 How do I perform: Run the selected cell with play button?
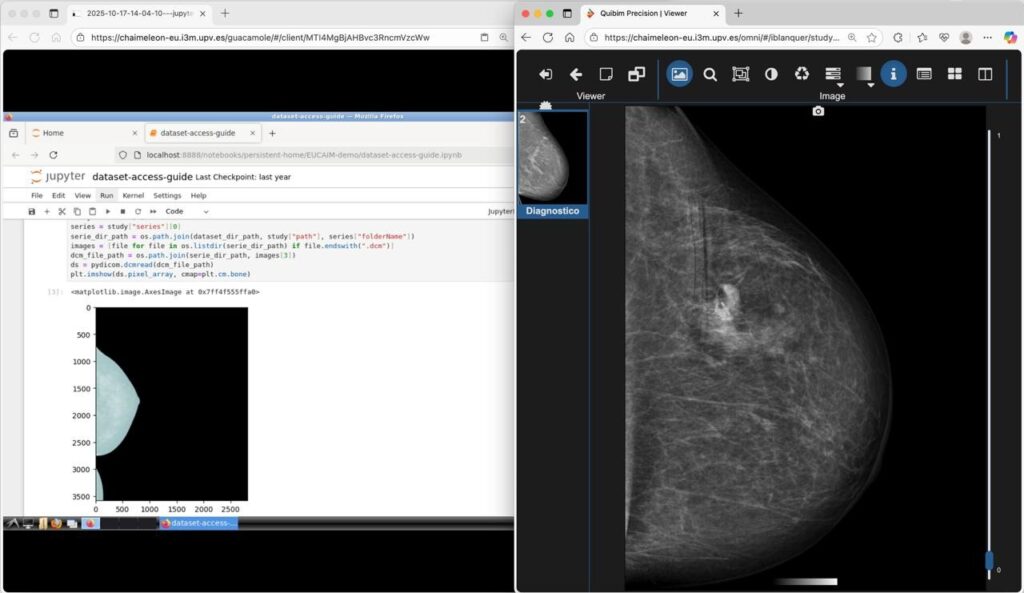coord(108,212)
